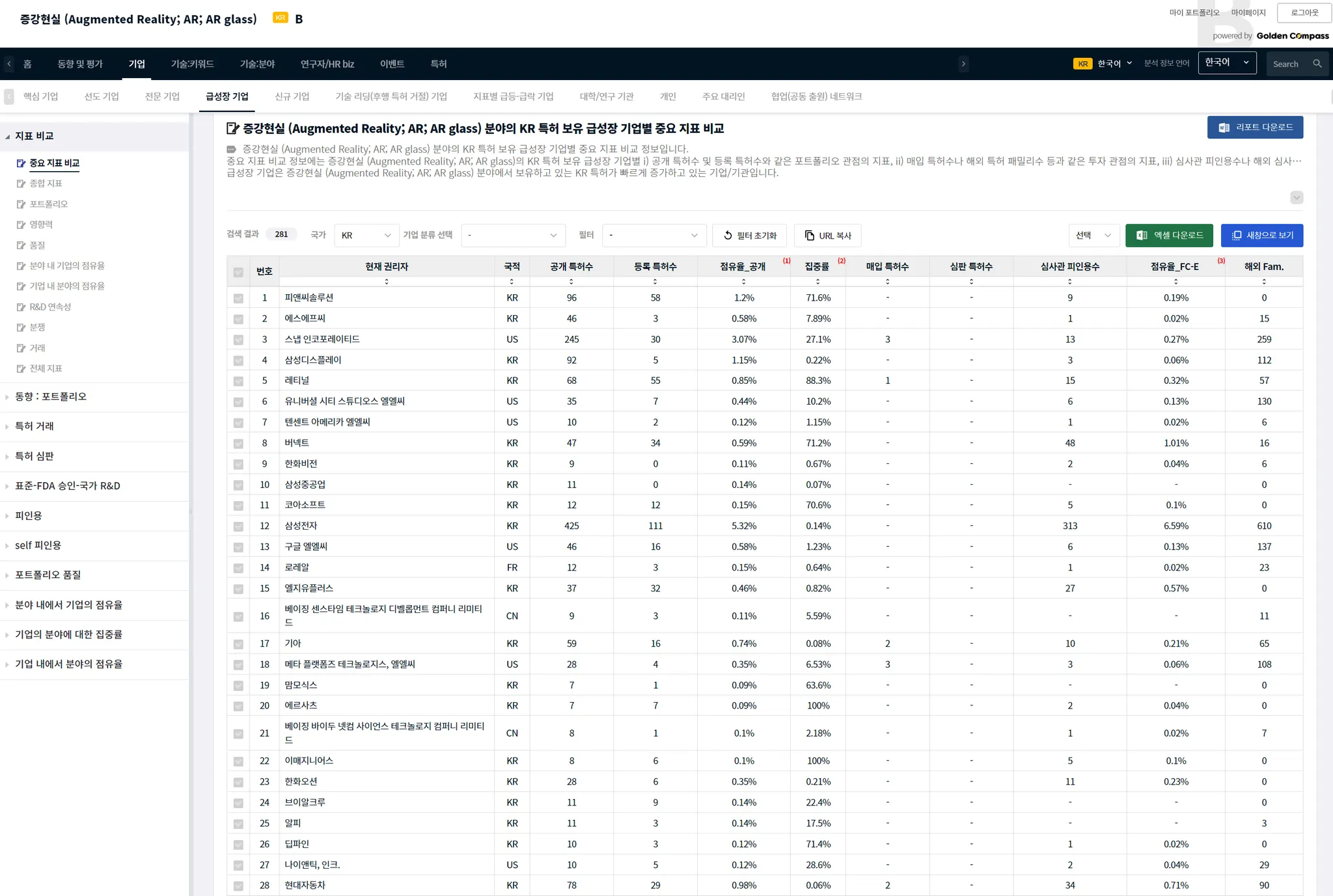Click the search magnifier icon
This screenshot has width=1333, height=896.
[1317, 64]
